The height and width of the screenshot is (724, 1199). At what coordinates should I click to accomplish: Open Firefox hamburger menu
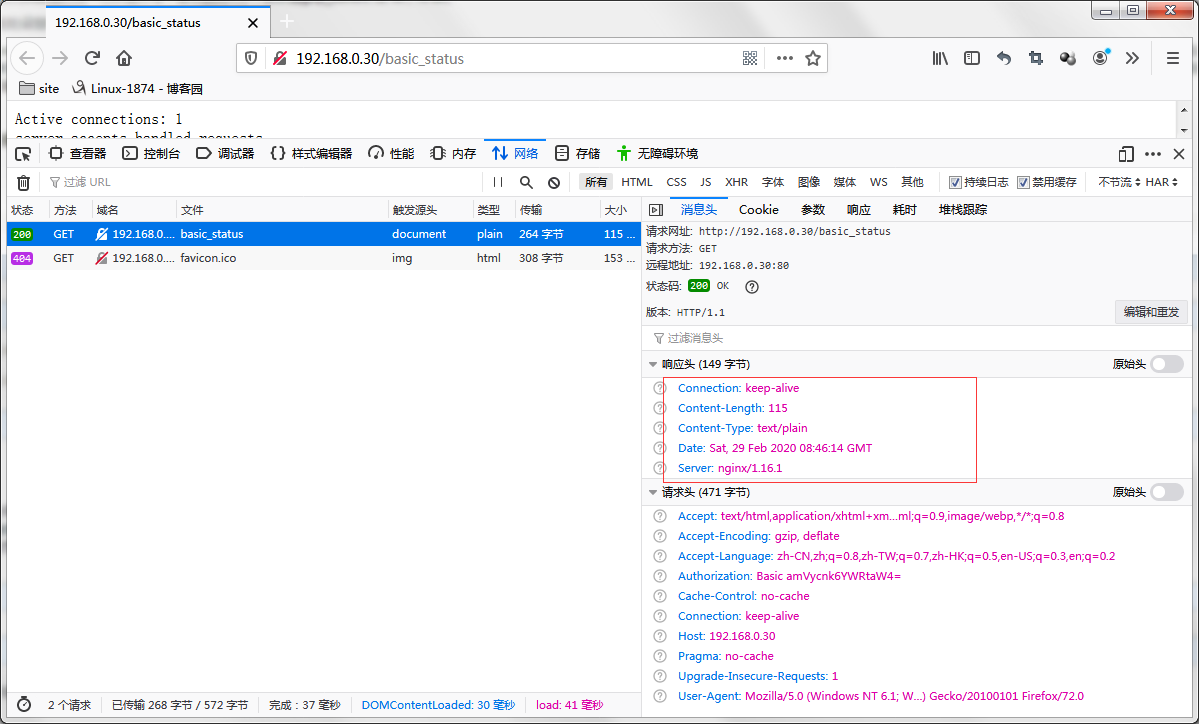(1172, 58)
